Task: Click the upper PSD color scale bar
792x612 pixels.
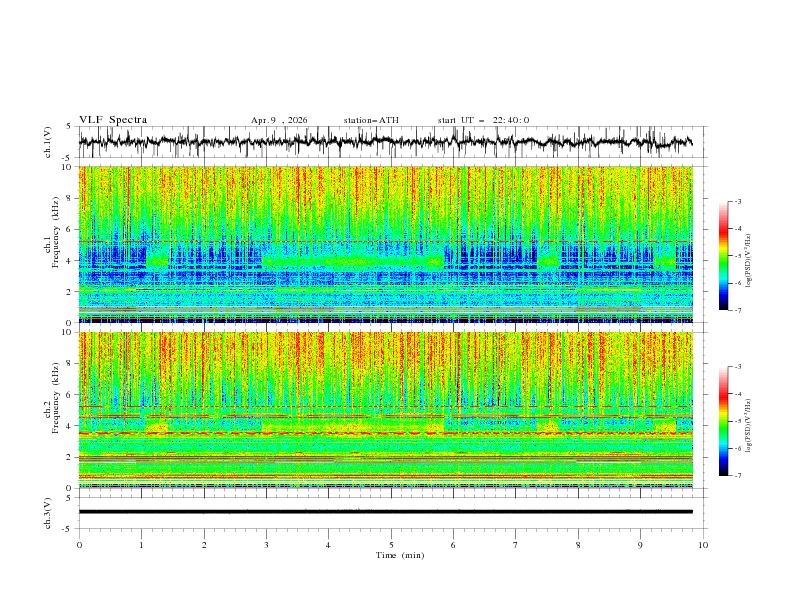Action: click(x=723, y=256)
